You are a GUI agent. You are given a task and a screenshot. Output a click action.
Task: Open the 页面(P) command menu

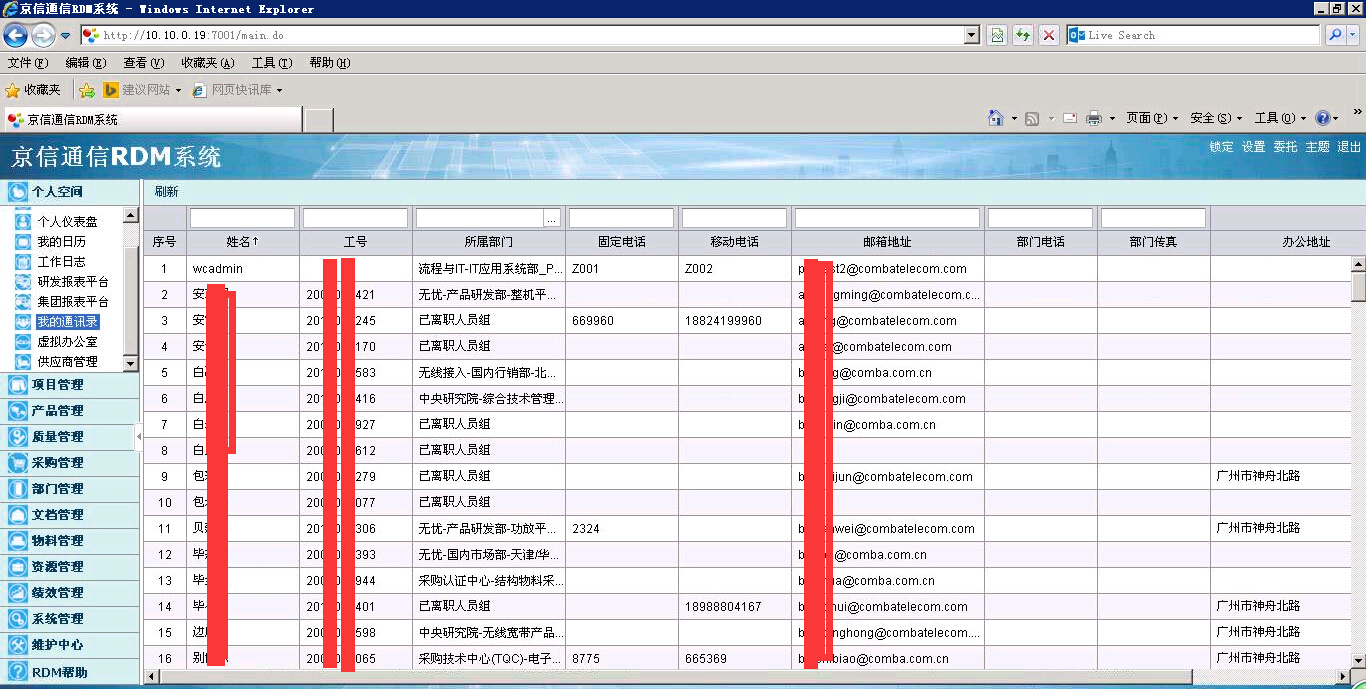coord(1152,118)
